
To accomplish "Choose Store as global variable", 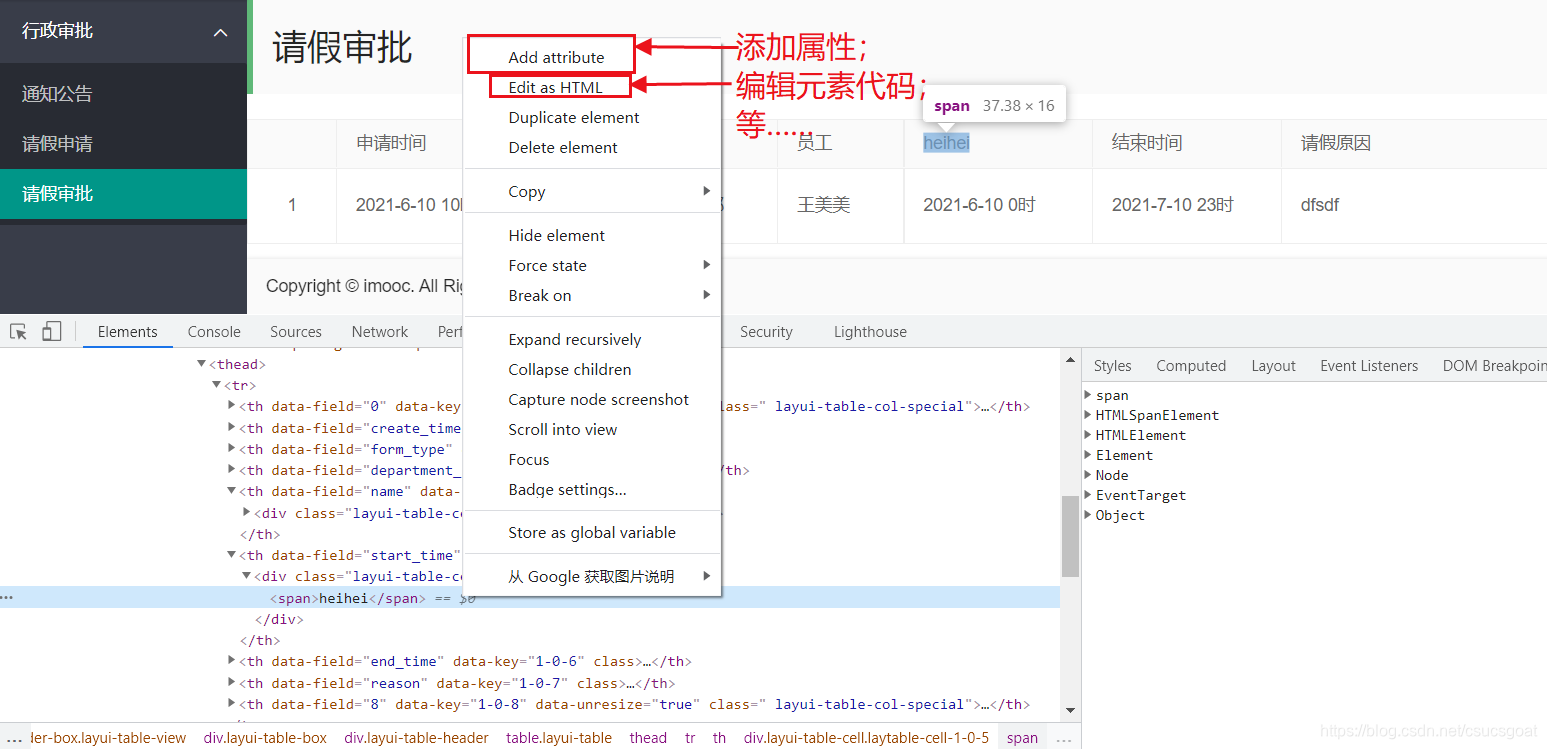I will pyautogui.click(x=592, y=532).
